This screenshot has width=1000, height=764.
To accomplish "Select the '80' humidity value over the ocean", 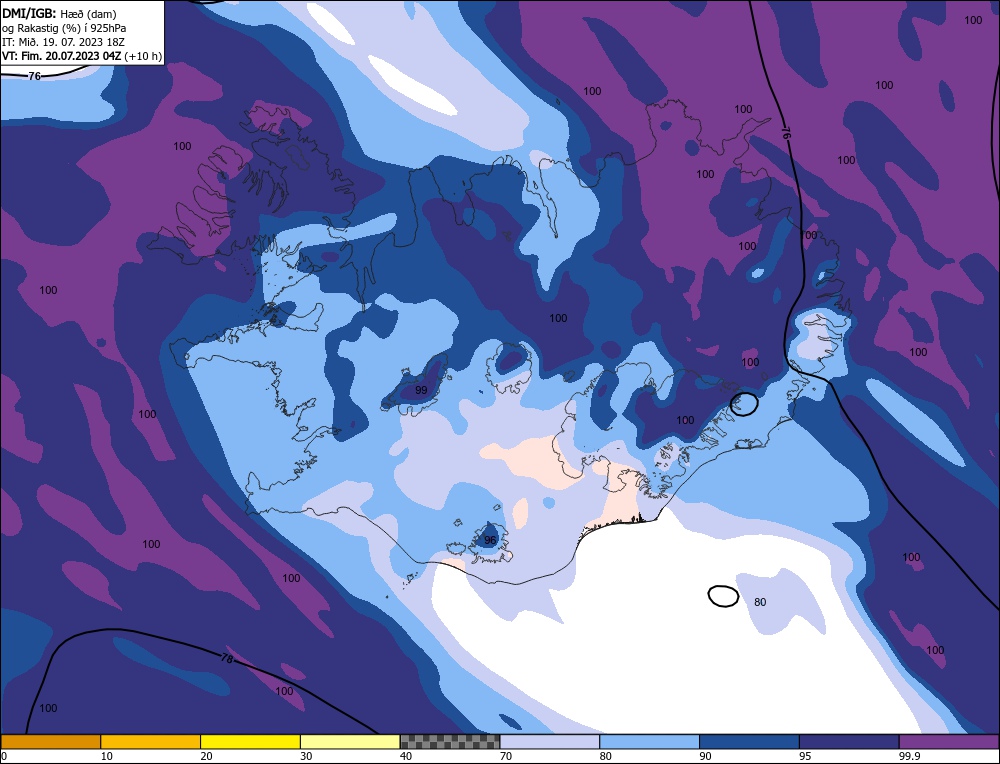I will 760,602.
